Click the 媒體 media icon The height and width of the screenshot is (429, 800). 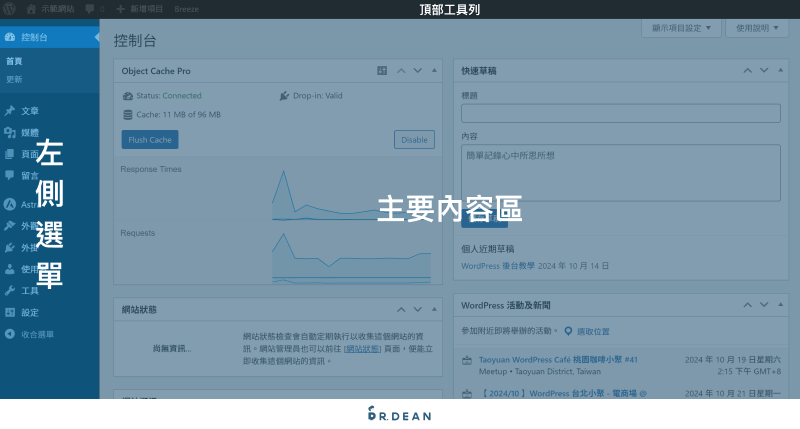pos(10,133)
